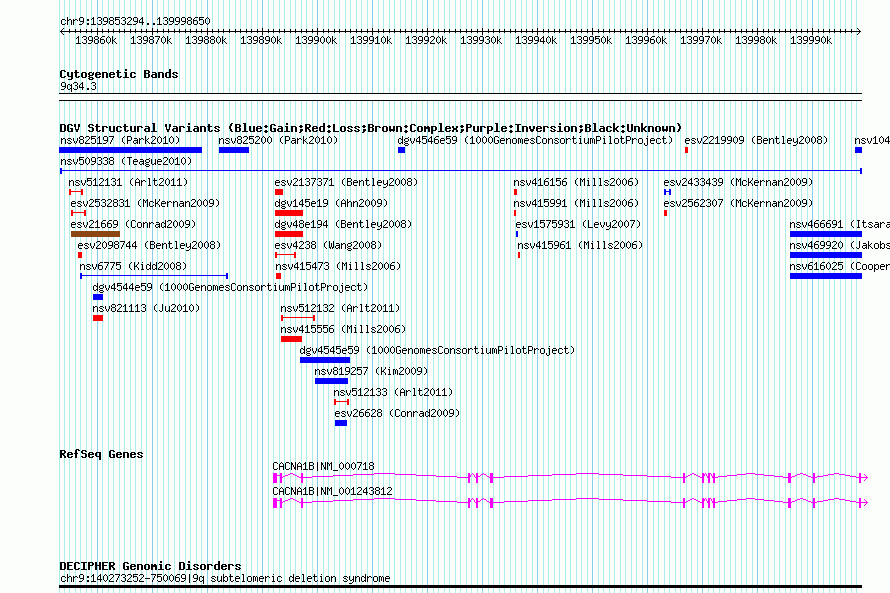This screenshot has height=593, width=890.
Task: Open nsv512131 (Arlt2011) variant
Action: tap(128, 182)
